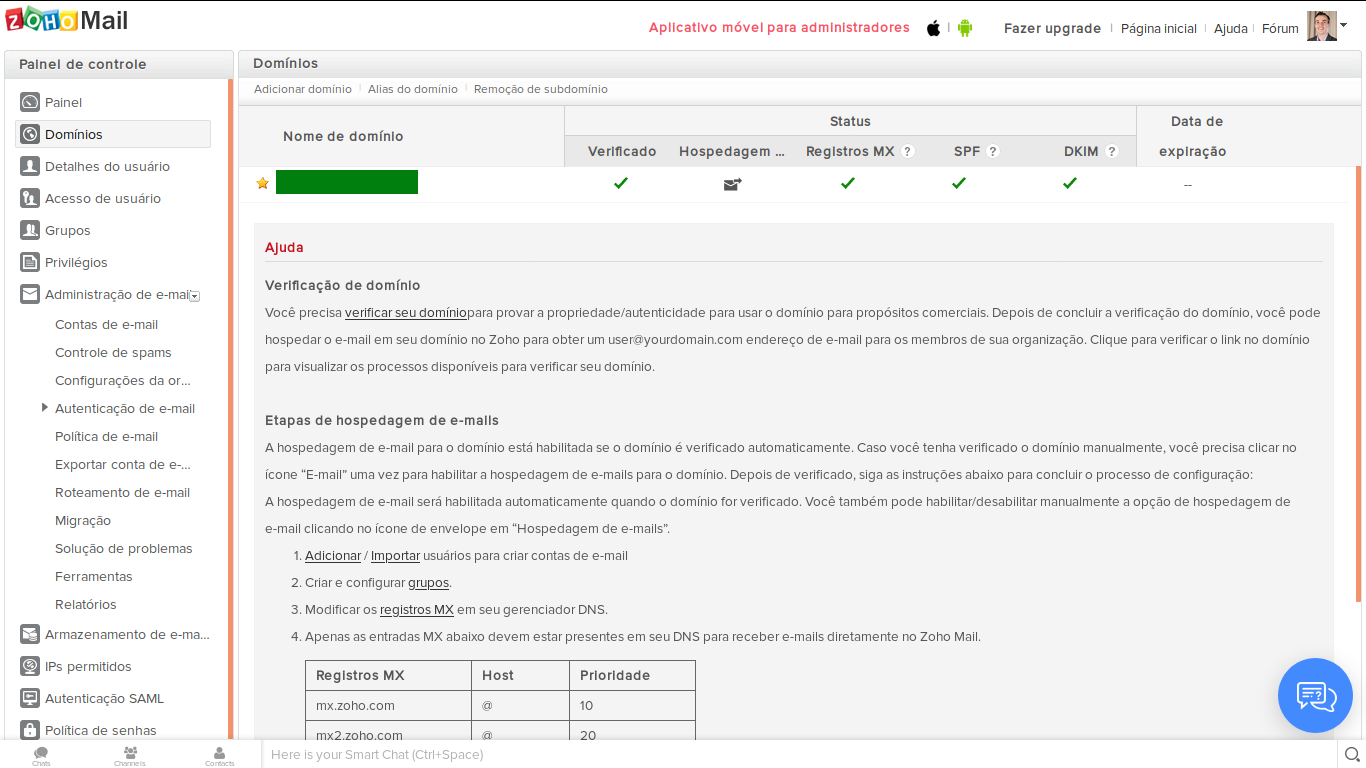Click the Importar users link
This screenshot has width=1366, height=768.
pos(395,555)
